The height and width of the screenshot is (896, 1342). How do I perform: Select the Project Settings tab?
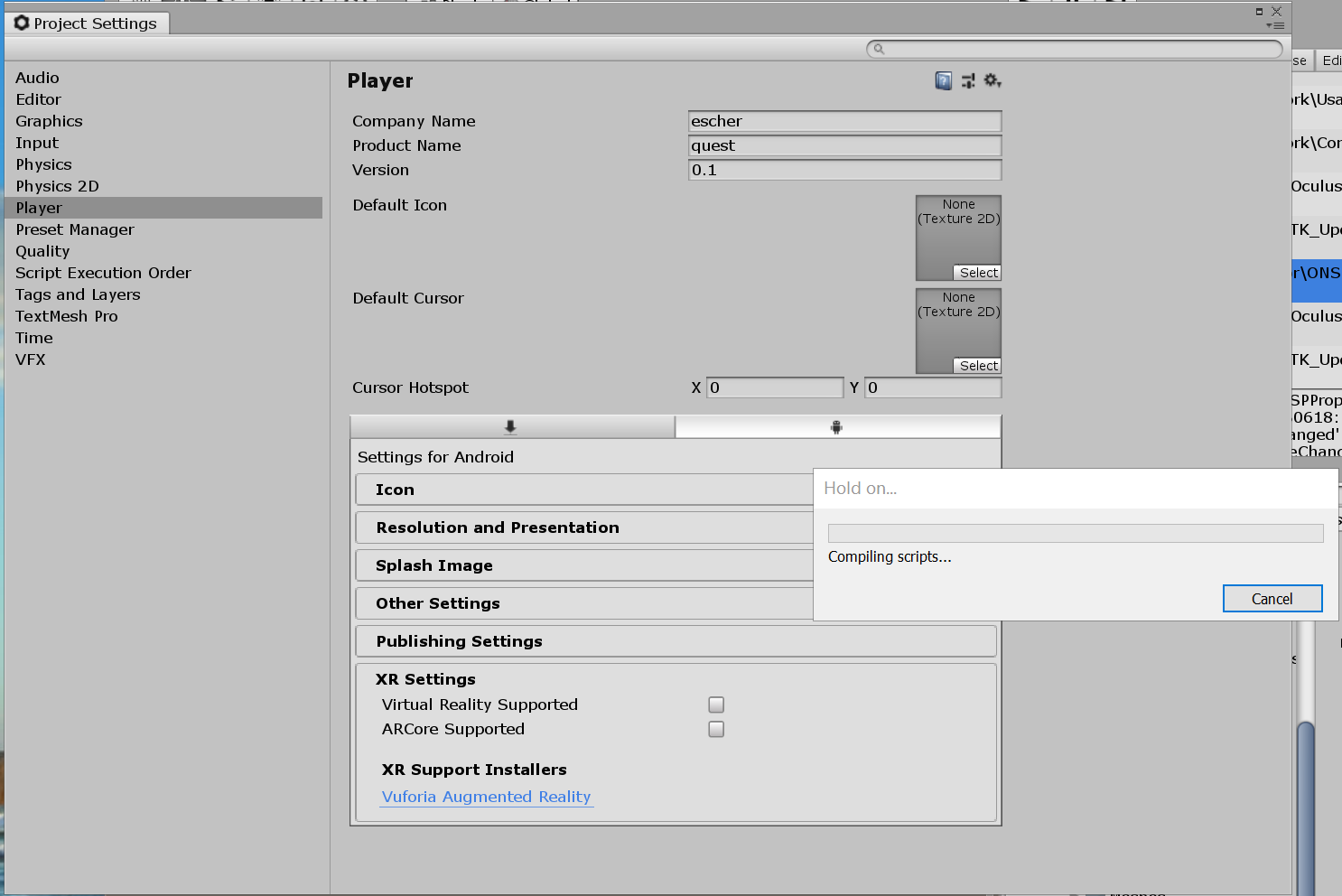pyautogui.click(x=87, y=23)
